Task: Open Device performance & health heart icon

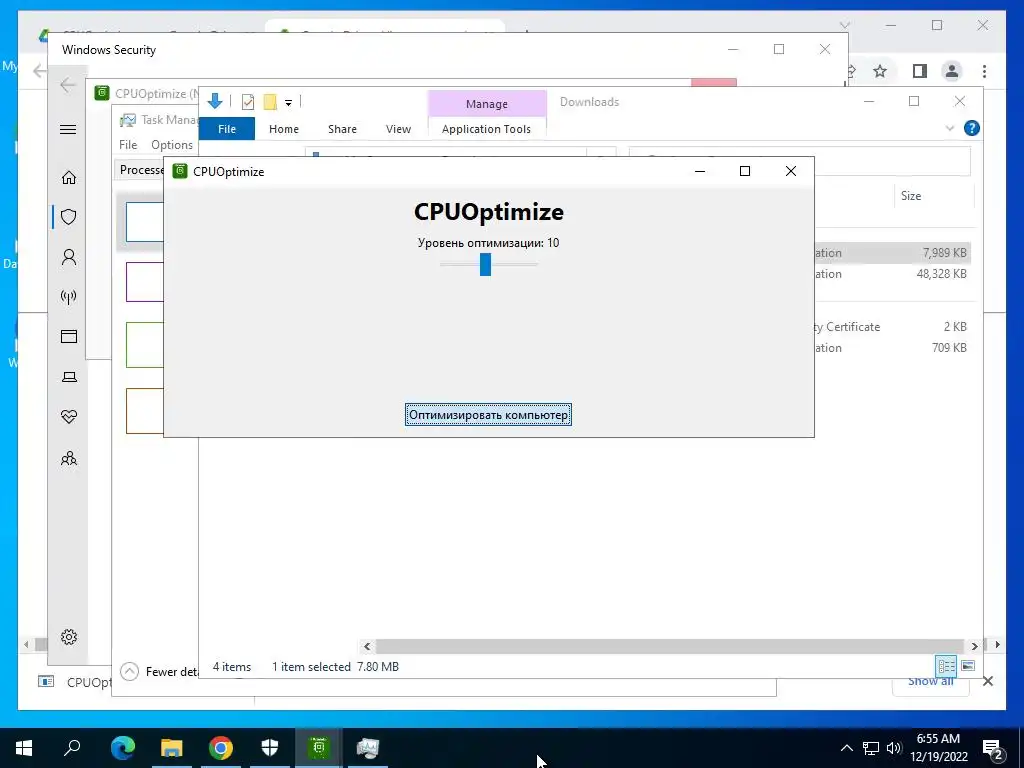Action: (x=69, y=417)
